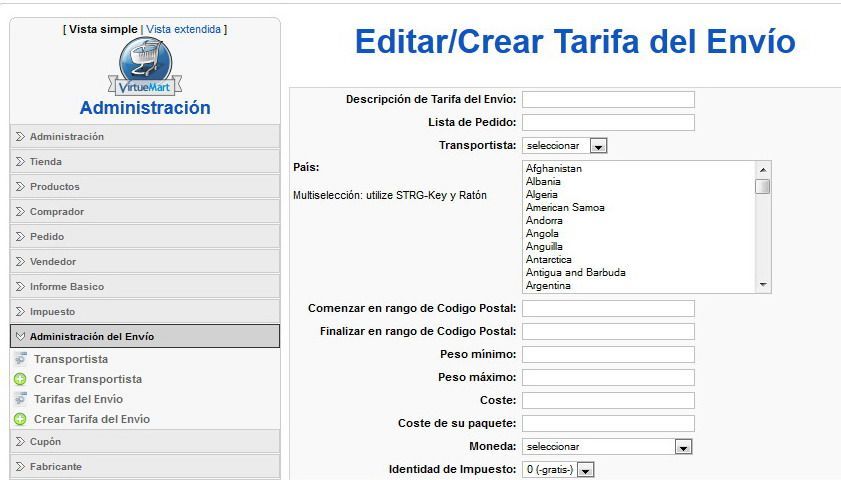Click the Tarifas del Envío list icon
The image size is (841, 480).
click(x=20, y=399)
